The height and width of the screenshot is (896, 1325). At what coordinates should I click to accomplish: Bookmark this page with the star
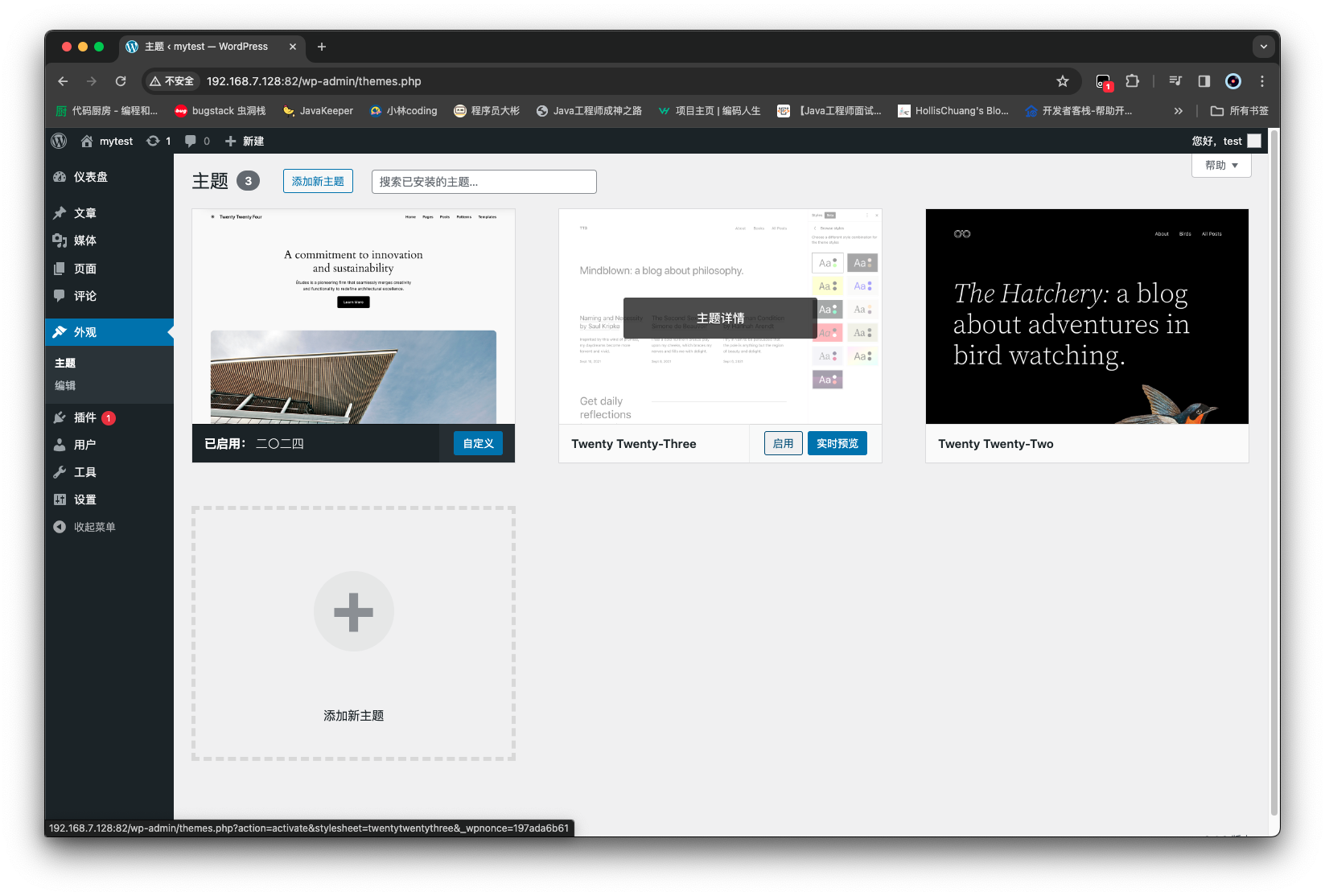click(x=1063, y=81)
